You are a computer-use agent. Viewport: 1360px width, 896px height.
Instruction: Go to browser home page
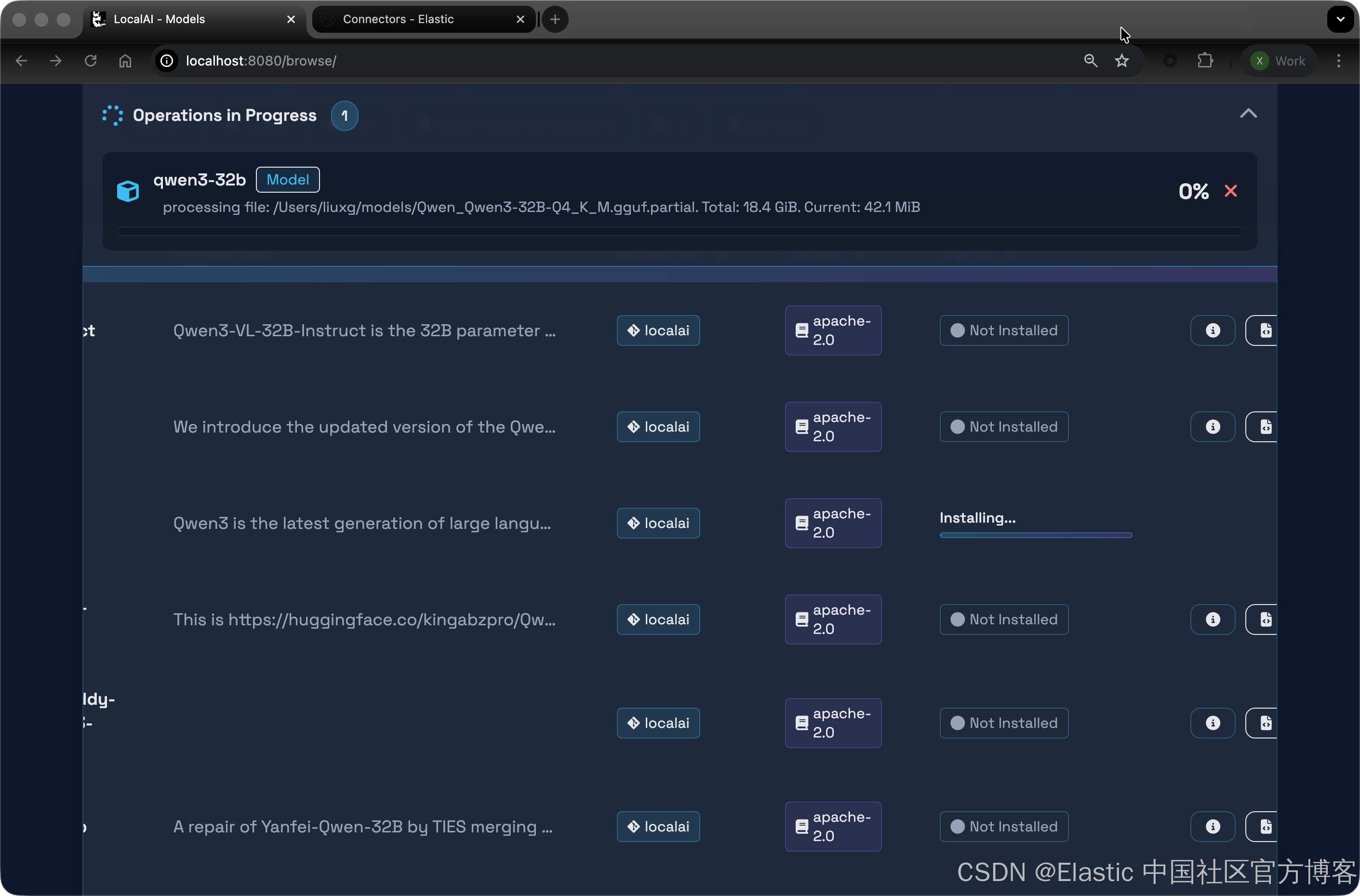(x=125, y=61)
